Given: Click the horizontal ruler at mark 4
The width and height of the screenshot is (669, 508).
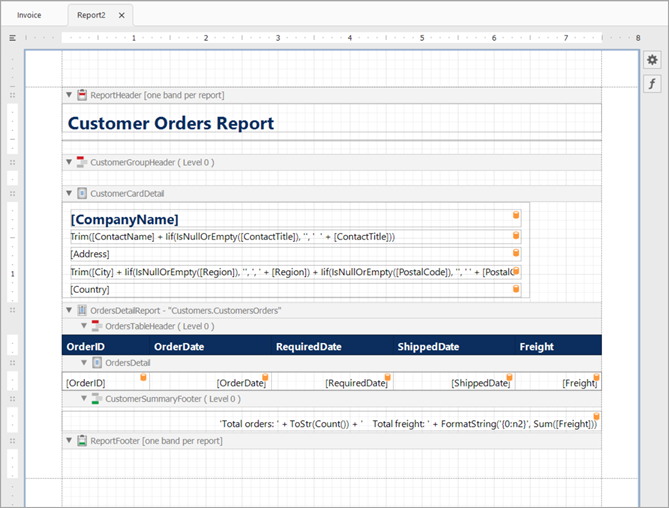Looking at the screenshot, I should (350, 38).
